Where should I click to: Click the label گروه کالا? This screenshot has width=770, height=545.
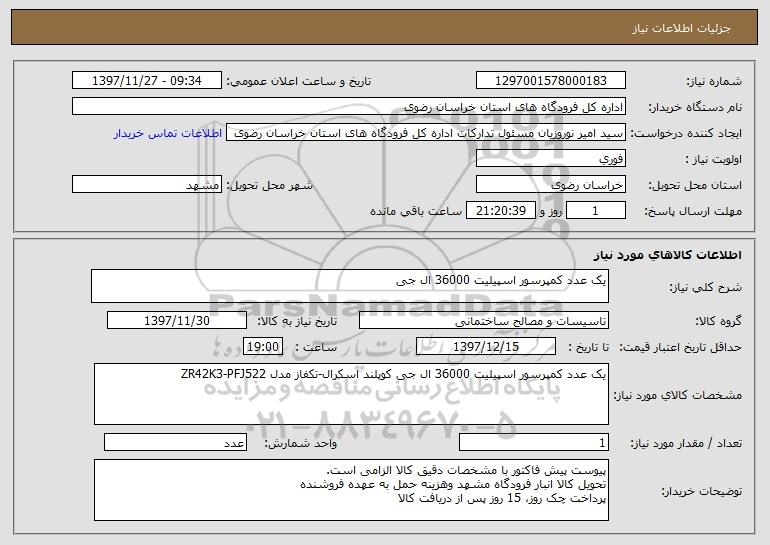coord(718,322)
